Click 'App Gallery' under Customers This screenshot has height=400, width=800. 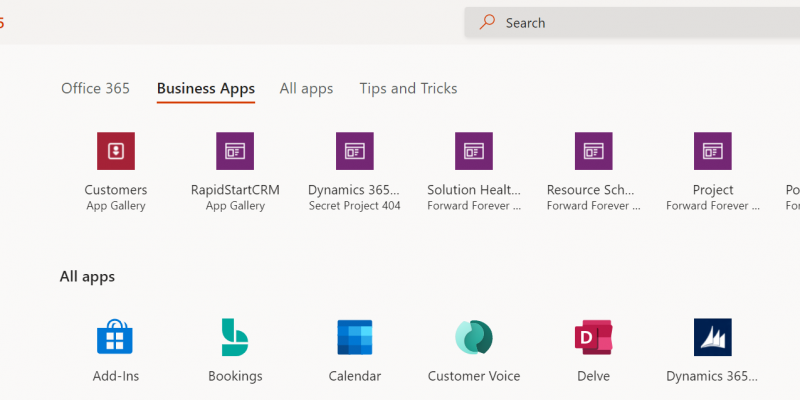(116, 206)
